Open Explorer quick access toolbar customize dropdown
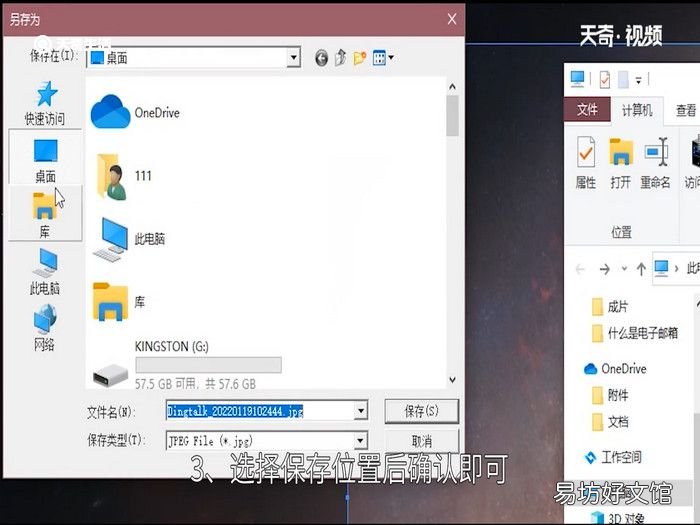This screenshot has height=525, width=700. pos(638,81)
